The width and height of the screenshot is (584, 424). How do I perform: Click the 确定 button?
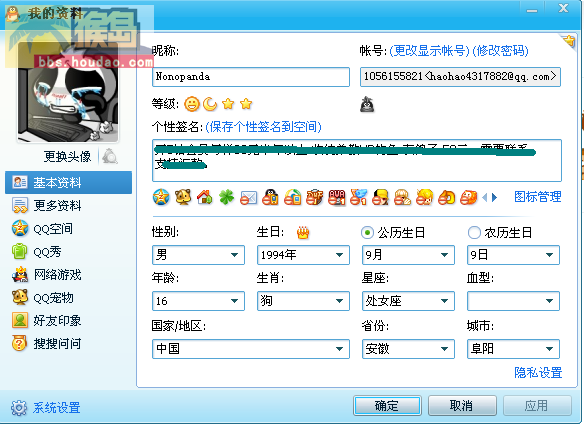(x=387, y=405)
